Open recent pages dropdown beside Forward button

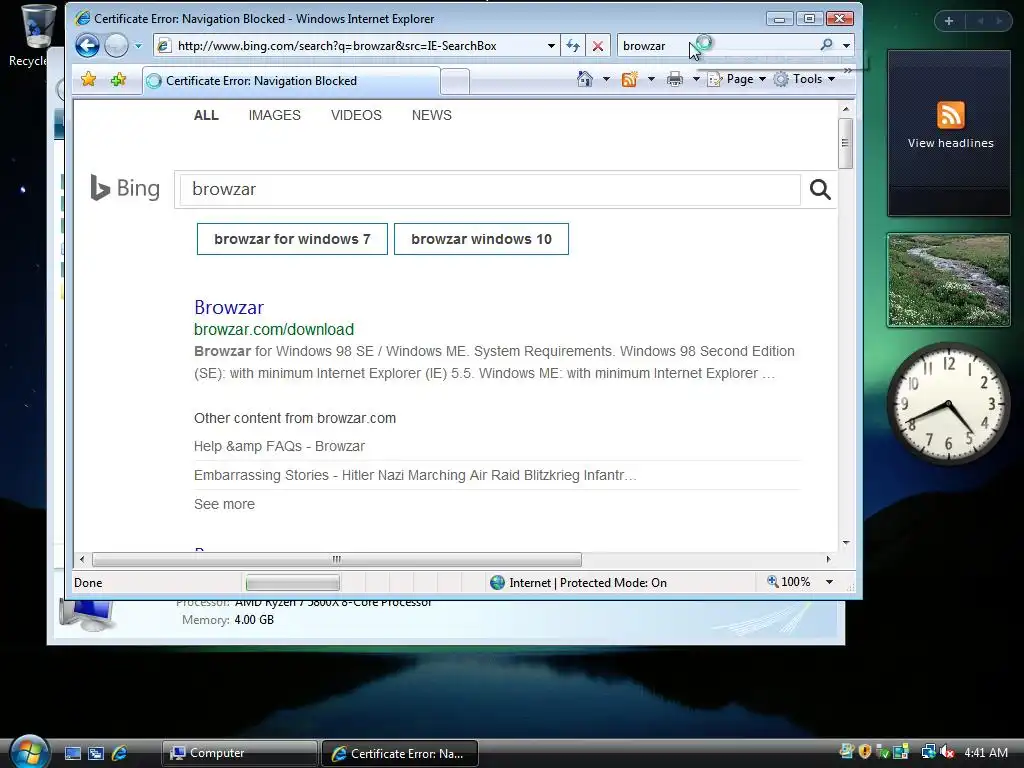tap(138, 46)
